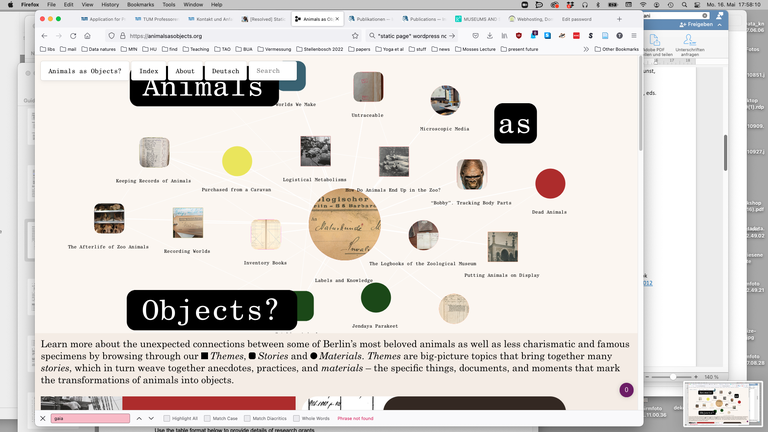Image resolution: width=768 pixels, height=432 pixels.
Task: Click the purple counter badge
Action: pyautogui.click(x=626, y=390)
